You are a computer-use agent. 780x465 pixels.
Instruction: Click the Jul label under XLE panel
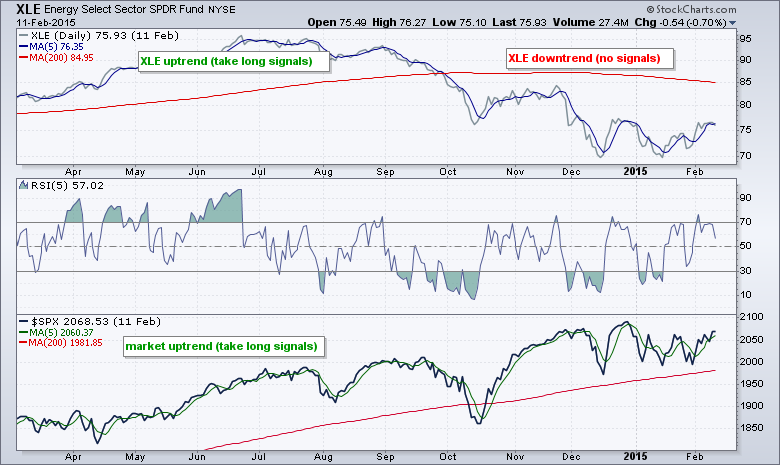pyautogui.click(x=258, y=172)
